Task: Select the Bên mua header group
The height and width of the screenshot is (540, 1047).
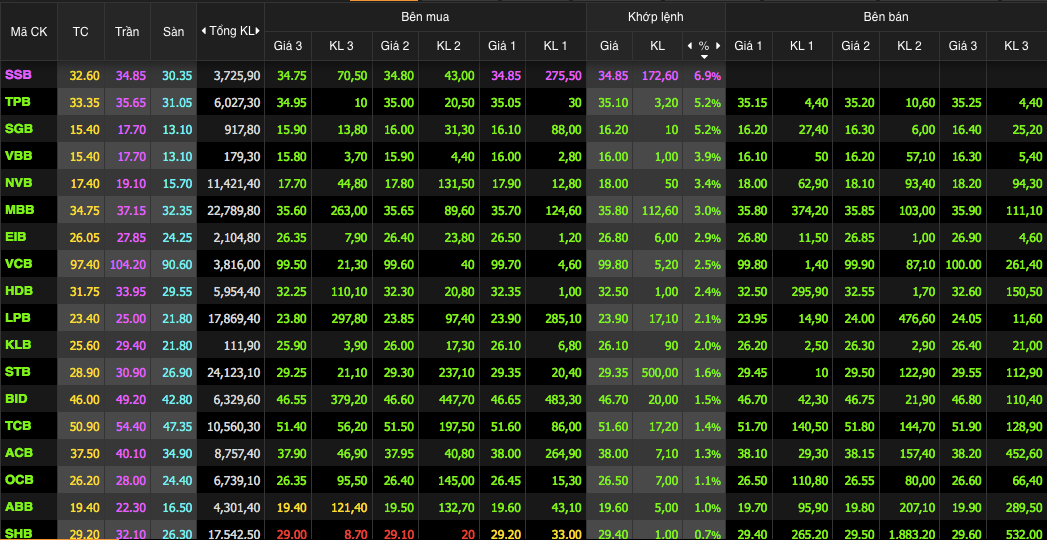Action: point(425,17)
